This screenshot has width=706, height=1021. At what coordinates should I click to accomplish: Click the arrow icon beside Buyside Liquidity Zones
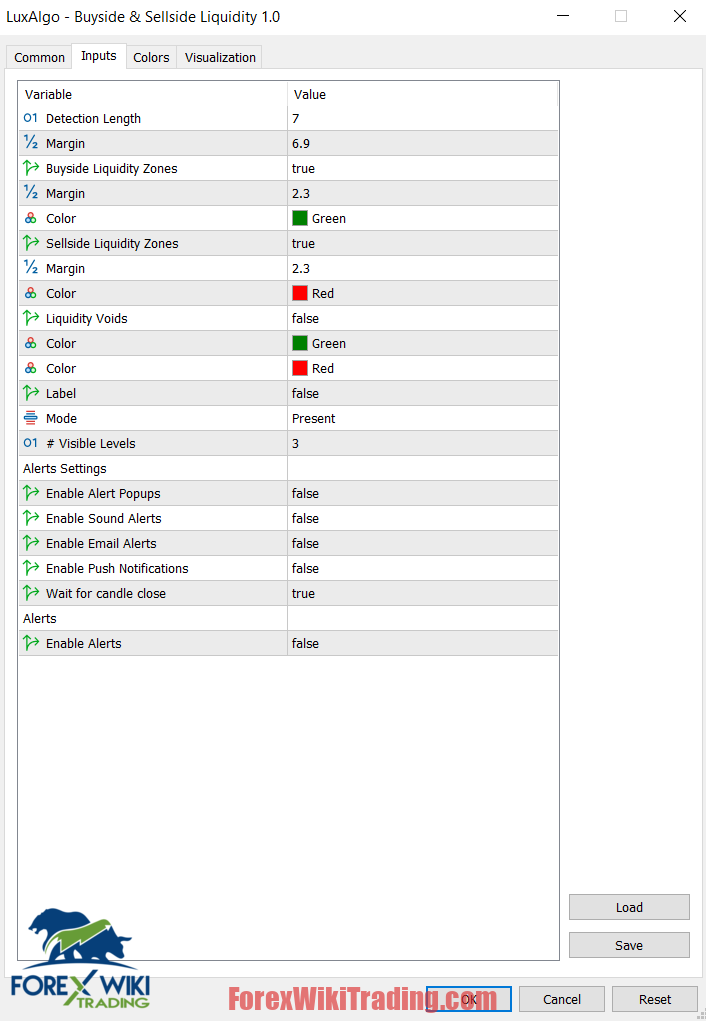(31, 168)
